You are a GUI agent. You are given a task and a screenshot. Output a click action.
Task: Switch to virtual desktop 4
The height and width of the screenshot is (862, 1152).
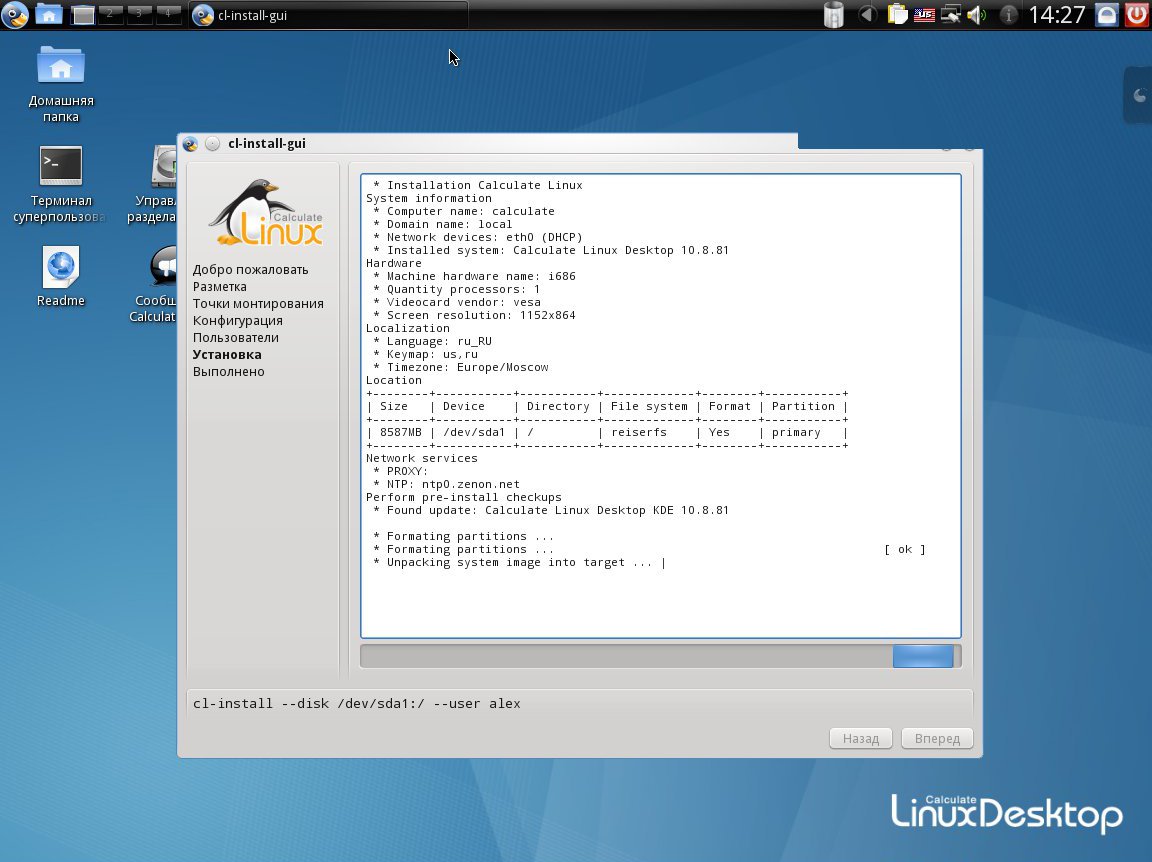169,13
